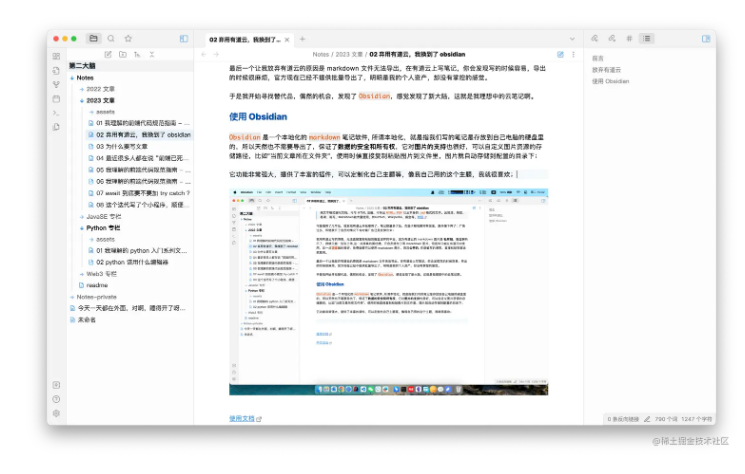The image size is (745, 474).
Task: Toggle reading/edit mode pencil icon
Action: [x=561, y=55]
